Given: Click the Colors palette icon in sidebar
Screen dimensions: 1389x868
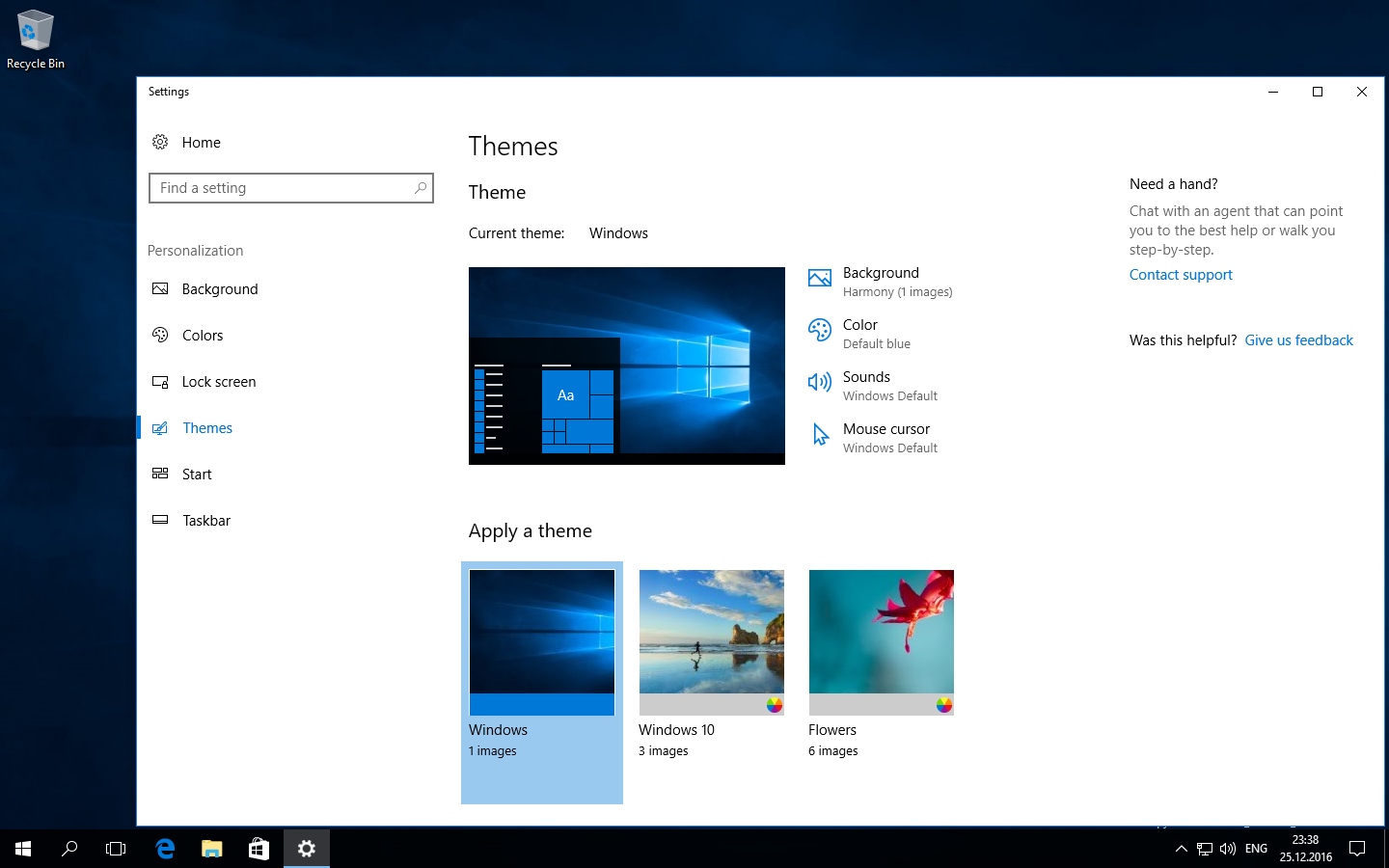Looking at the screenshot, I should (x=160, y=336).
